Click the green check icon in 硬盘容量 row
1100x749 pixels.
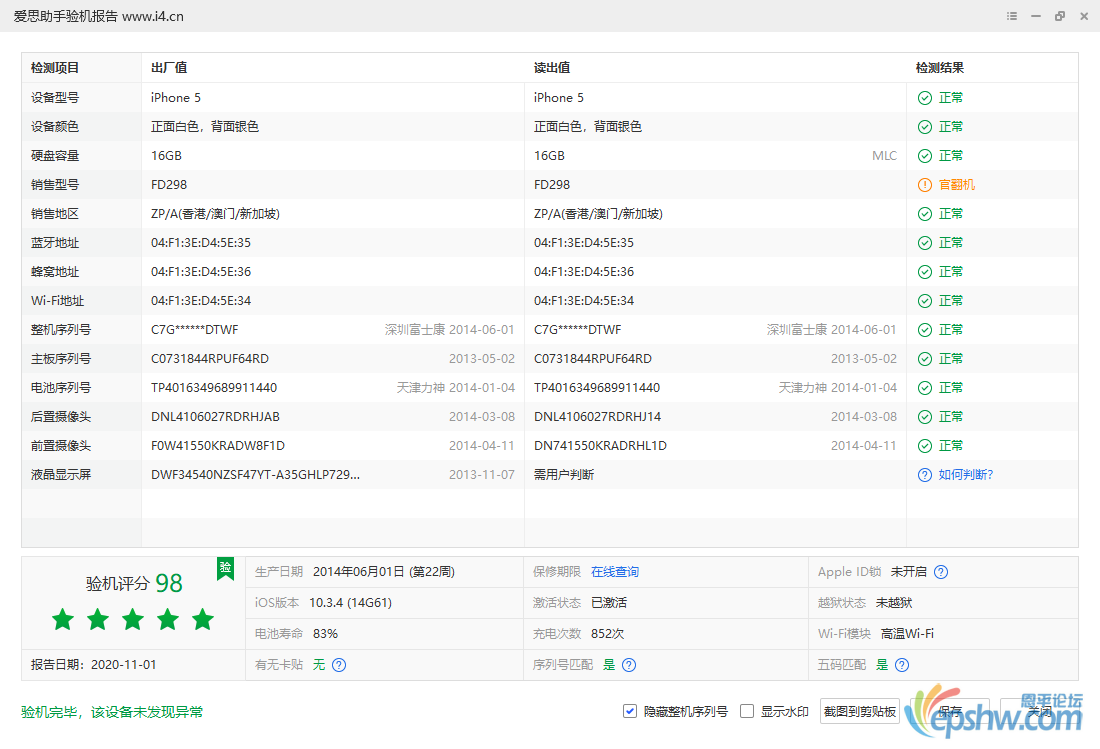[925, 156]
